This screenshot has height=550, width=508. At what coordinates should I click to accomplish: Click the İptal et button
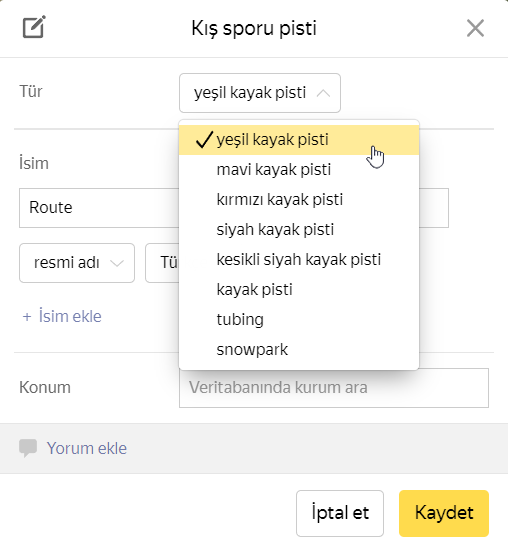click(340, 513)
